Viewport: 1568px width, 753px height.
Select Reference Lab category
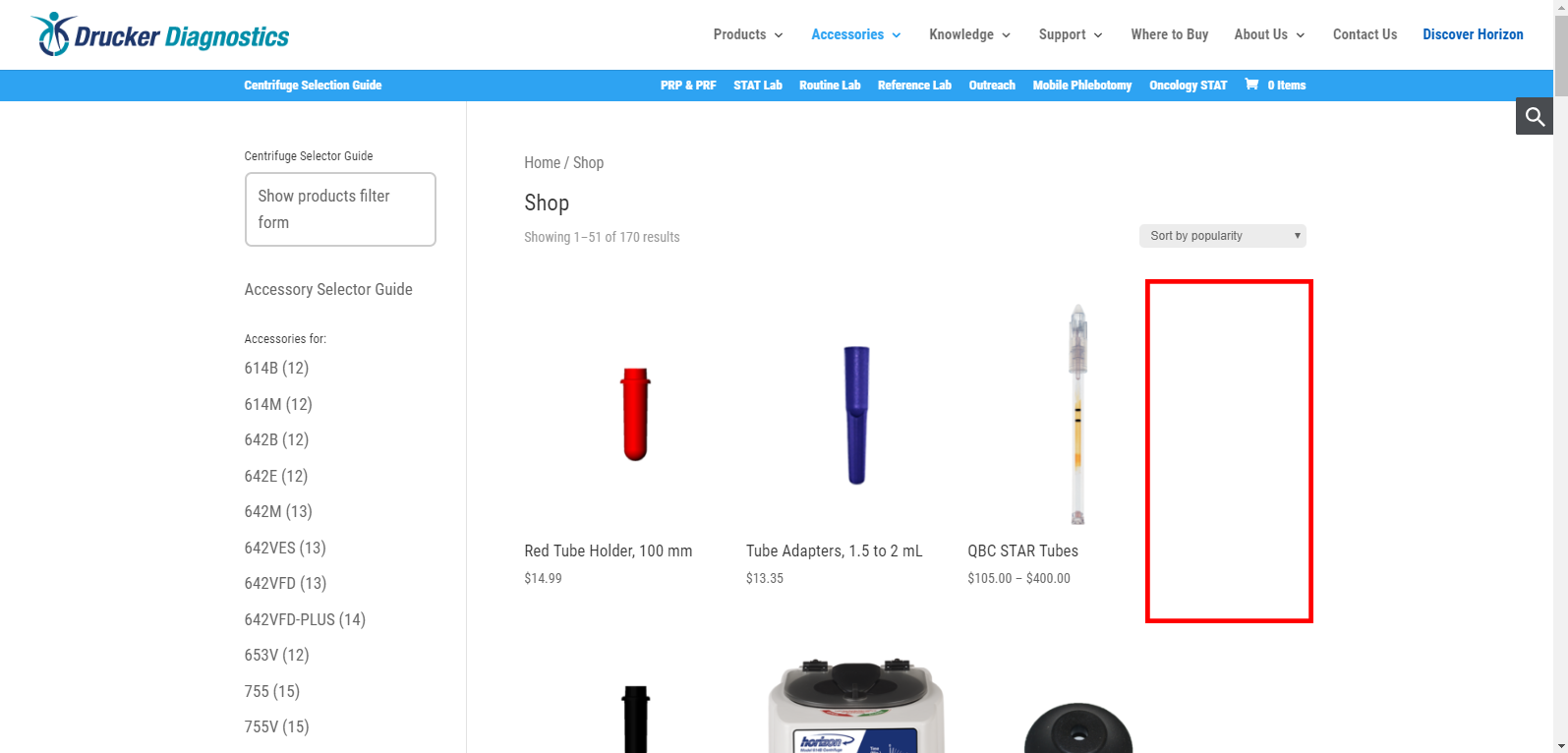914,86
